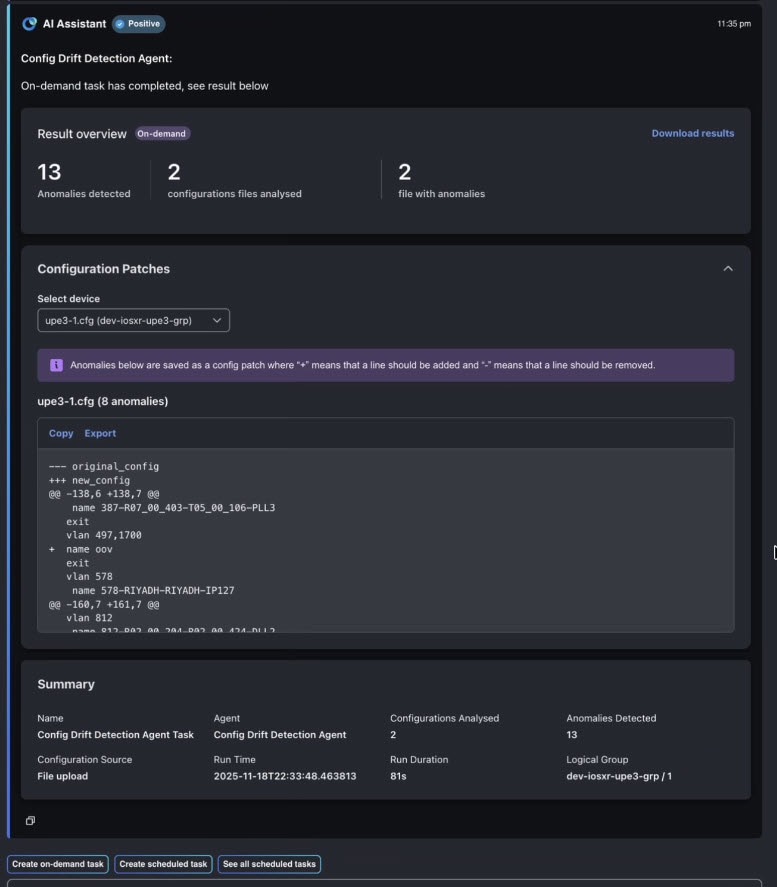The height and width of the screenshot is (887, 777).
Task: Export the config patch
Action: [100, 433]
